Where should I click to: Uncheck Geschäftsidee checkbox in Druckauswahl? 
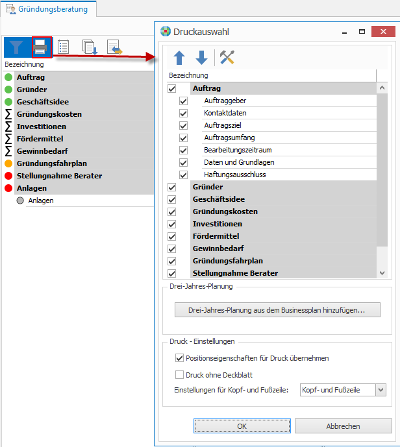172,200
